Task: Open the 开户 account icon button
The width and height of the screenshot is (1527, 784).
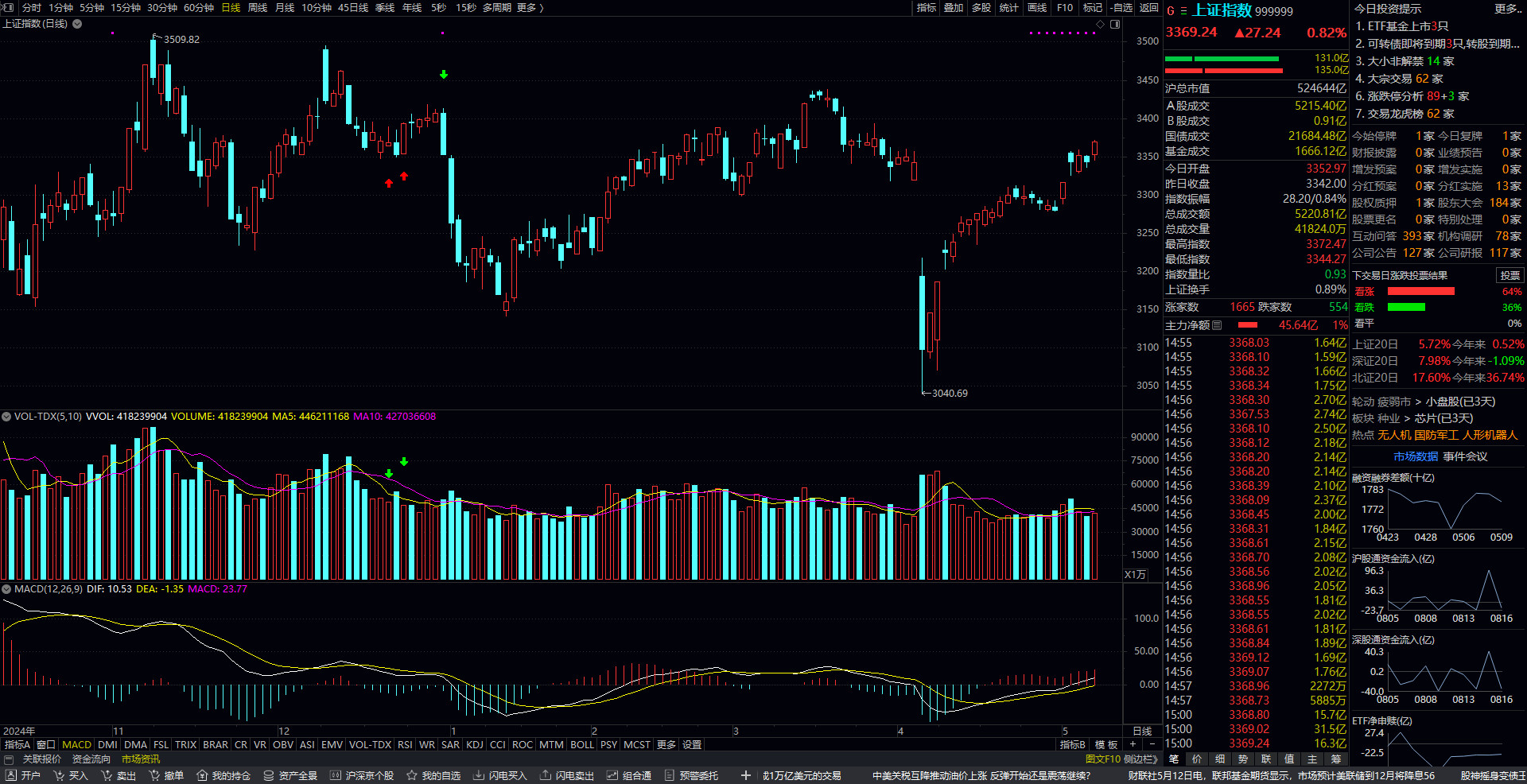Action: click(11, 775)
